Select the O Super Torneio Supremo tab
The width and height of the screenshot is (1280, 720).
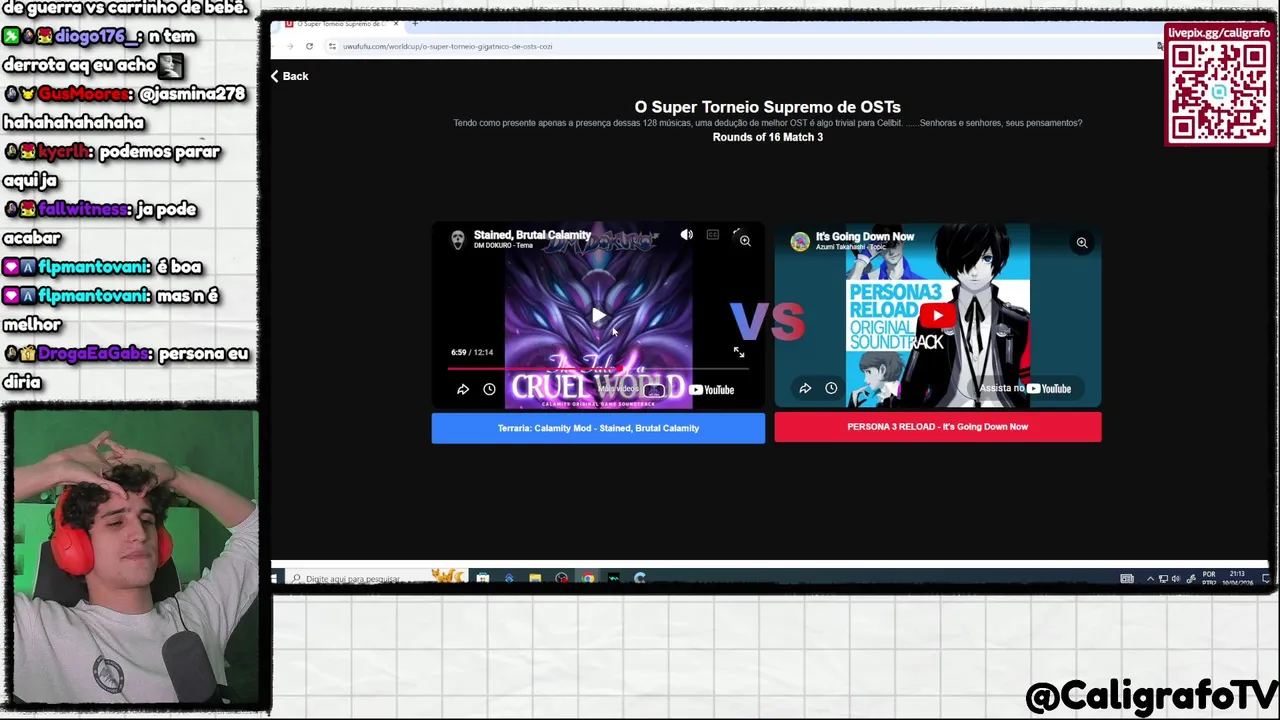pos(340,23)
